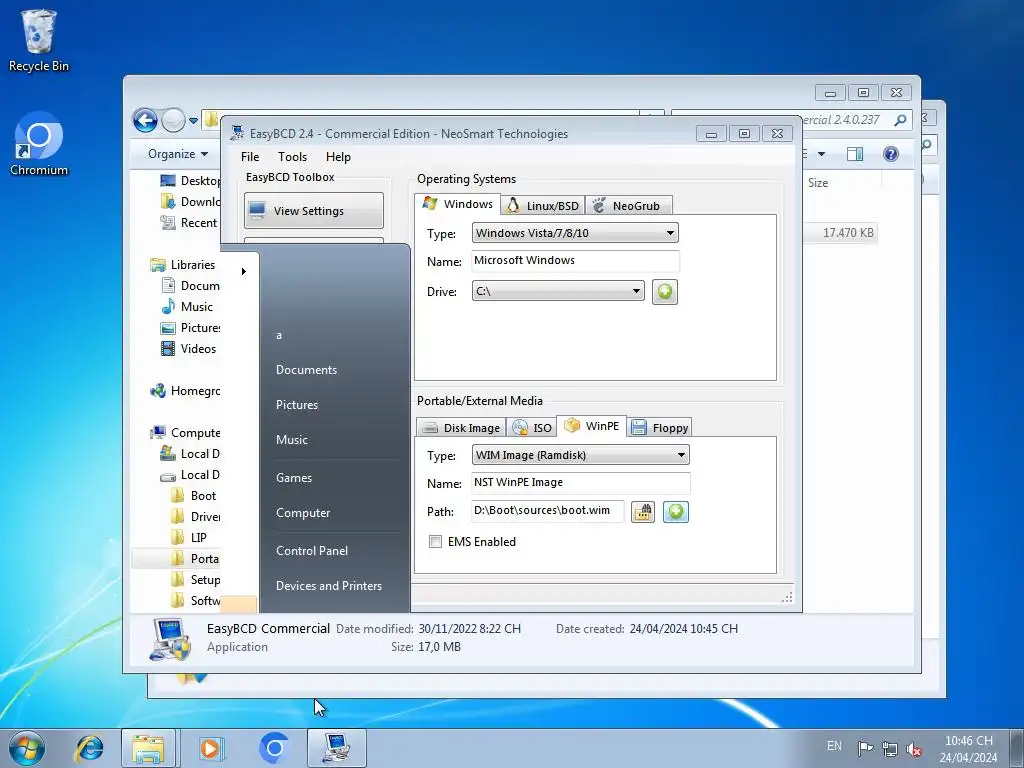The width and height of the screenshot is (1024, 768).
Task: Open the Help menu in EasyBCD
Action: [x=338, y=157]
